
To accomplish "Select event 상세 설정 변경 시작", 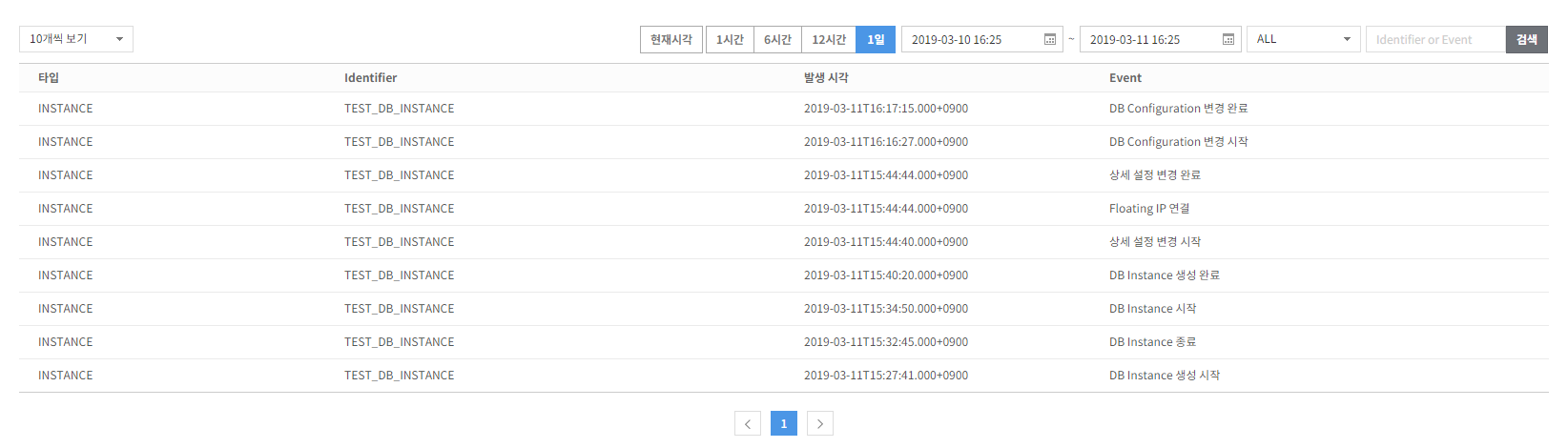I will point(1155,242).
